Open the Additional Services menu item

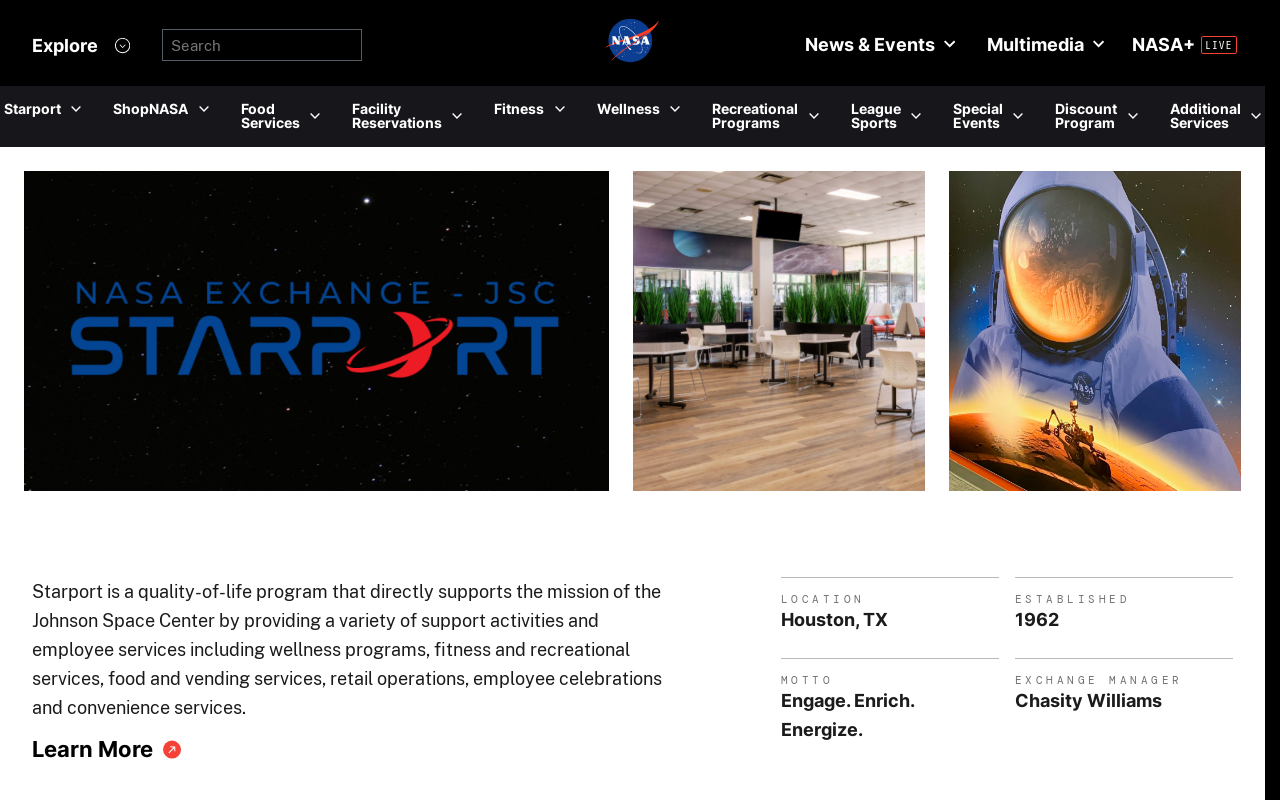(1205, 116)
